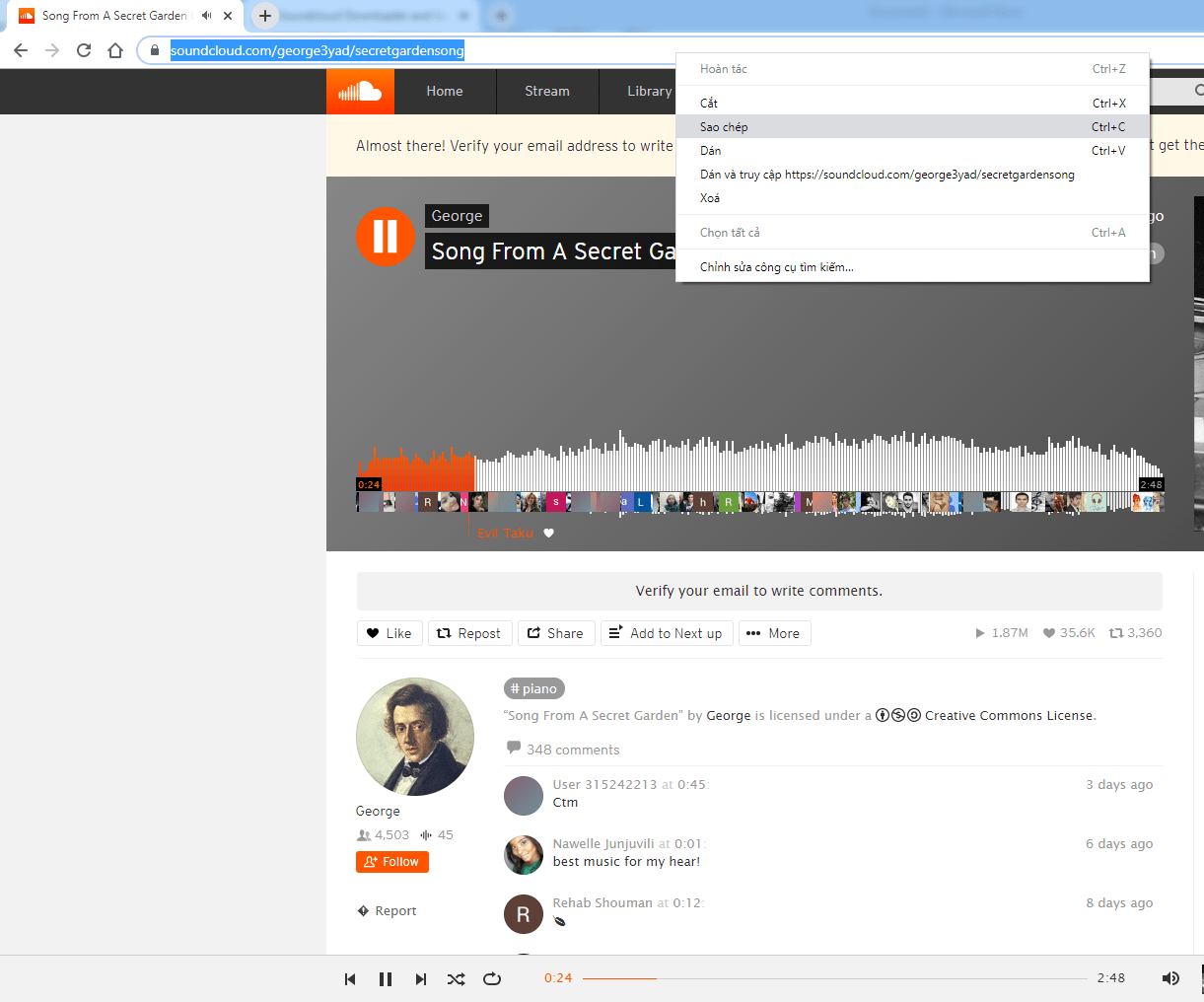Go to the Stream tab
The height and width of the screenshot is (1002, 1204).
click(547, 92)
